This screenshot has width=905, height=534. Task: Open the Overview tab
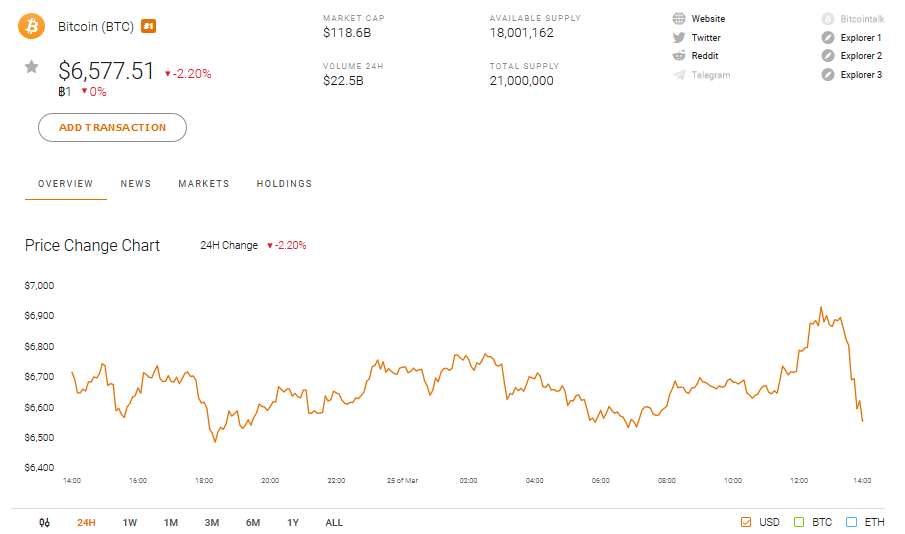[65, 184]
